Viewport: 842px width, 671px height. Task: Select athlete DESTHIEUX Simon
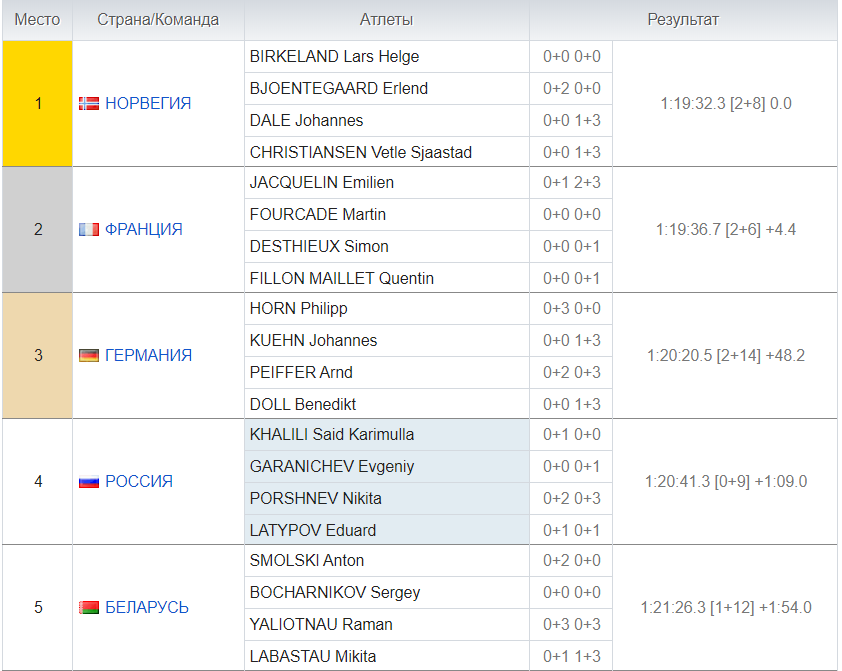[320, 246]
